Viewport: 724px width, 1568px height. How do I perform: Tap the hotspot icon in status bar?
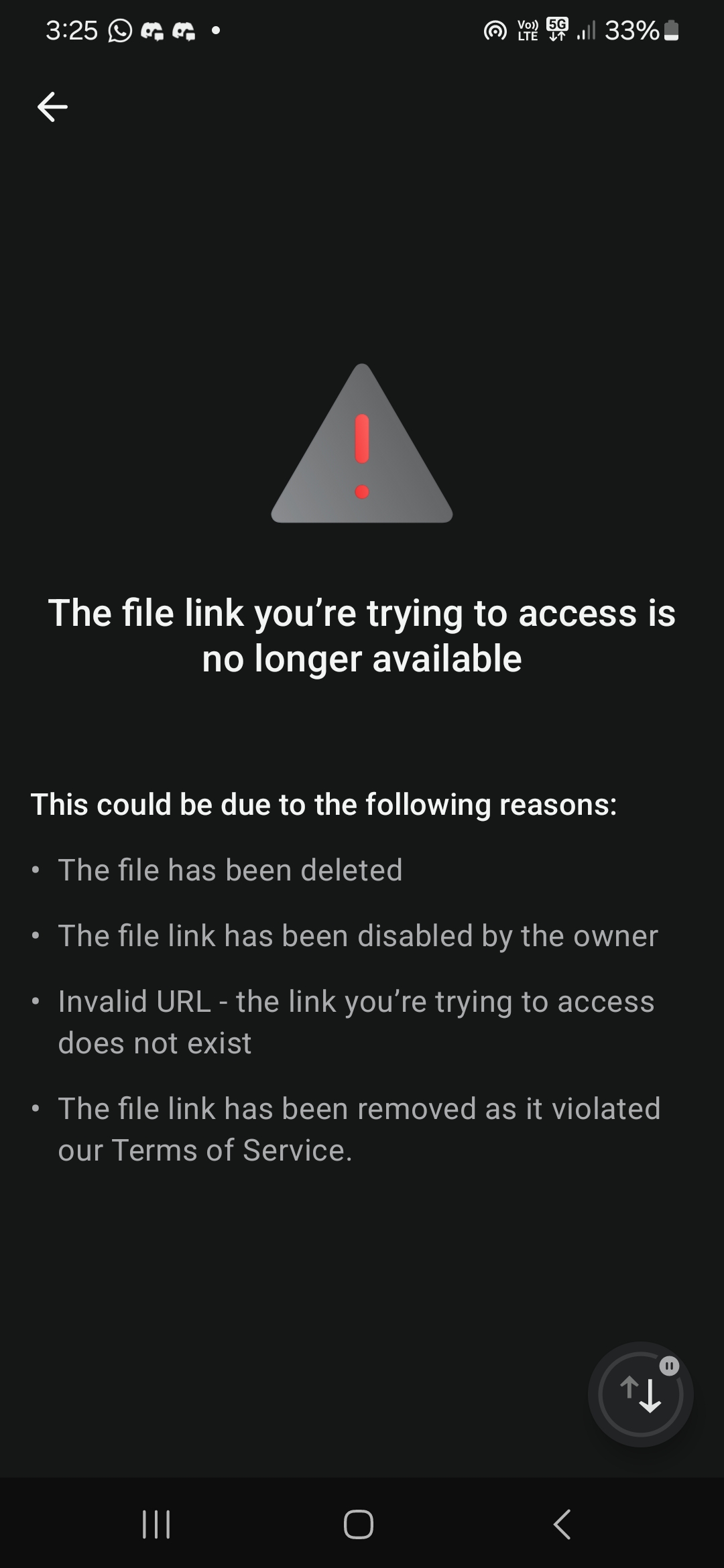pyautogui.click(x=495, y=31)
